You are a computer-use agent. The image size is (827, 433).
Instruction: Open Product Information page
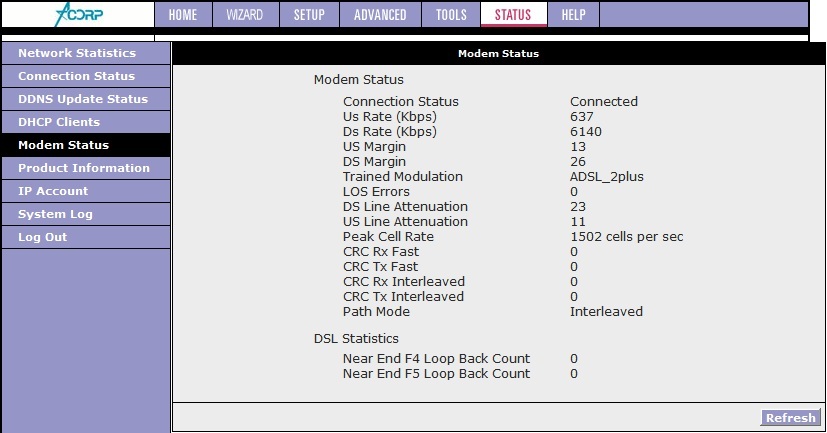click(85, 168)
